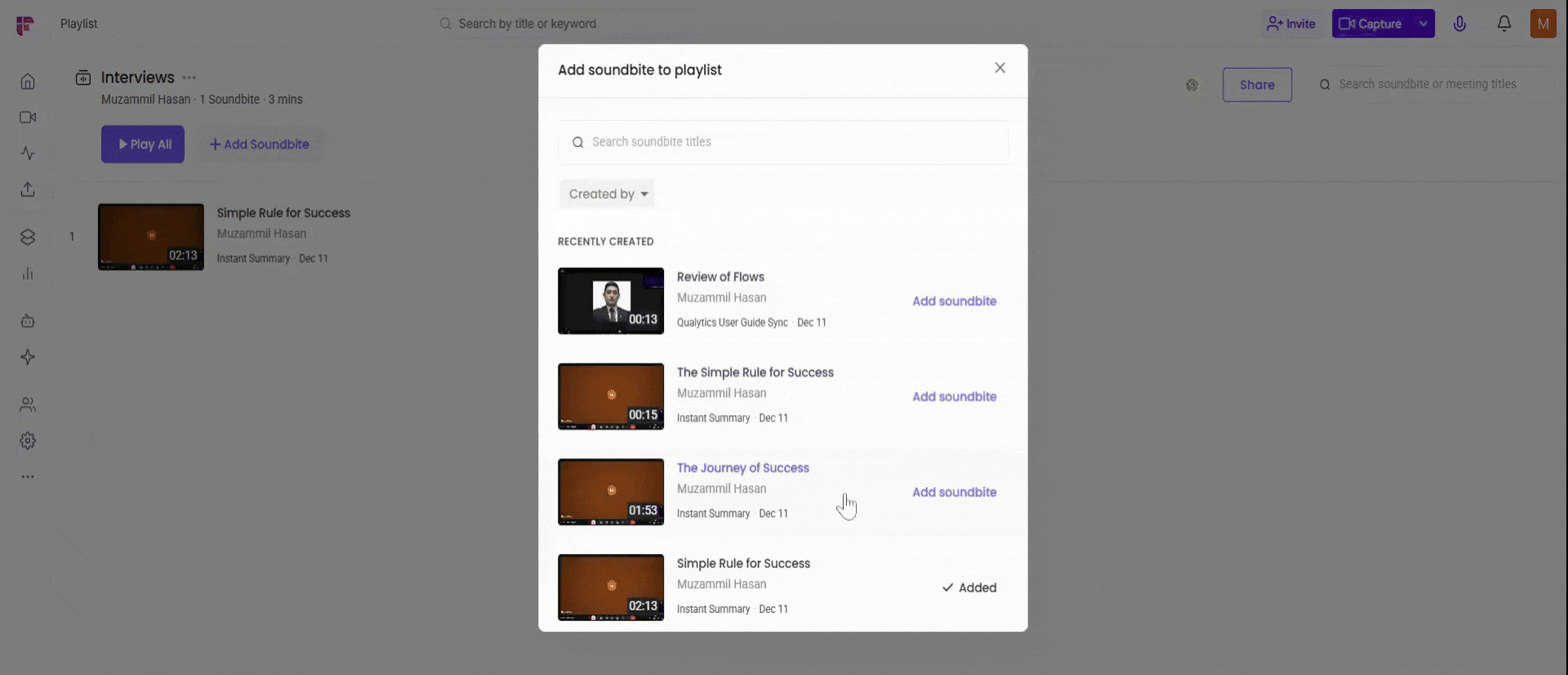Open the more options dots in sidebar
The height and width of the screenshot is (675, 1568).
click(28, 476)
